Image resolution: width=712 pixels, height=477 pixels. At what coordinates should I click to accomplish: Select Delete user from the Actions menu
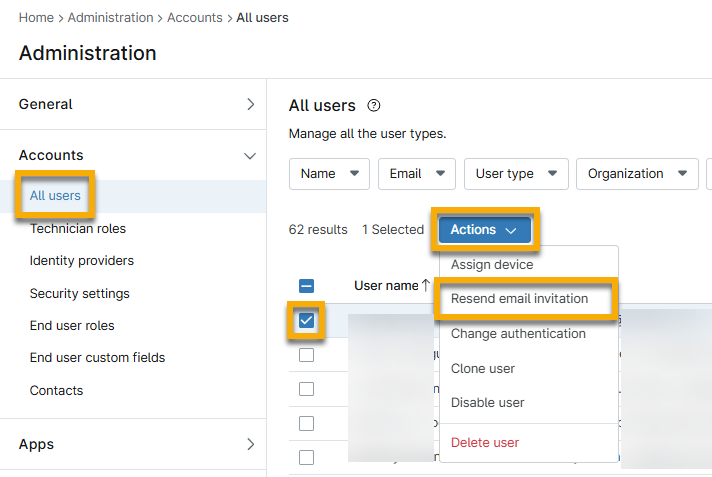click(485, 442)
